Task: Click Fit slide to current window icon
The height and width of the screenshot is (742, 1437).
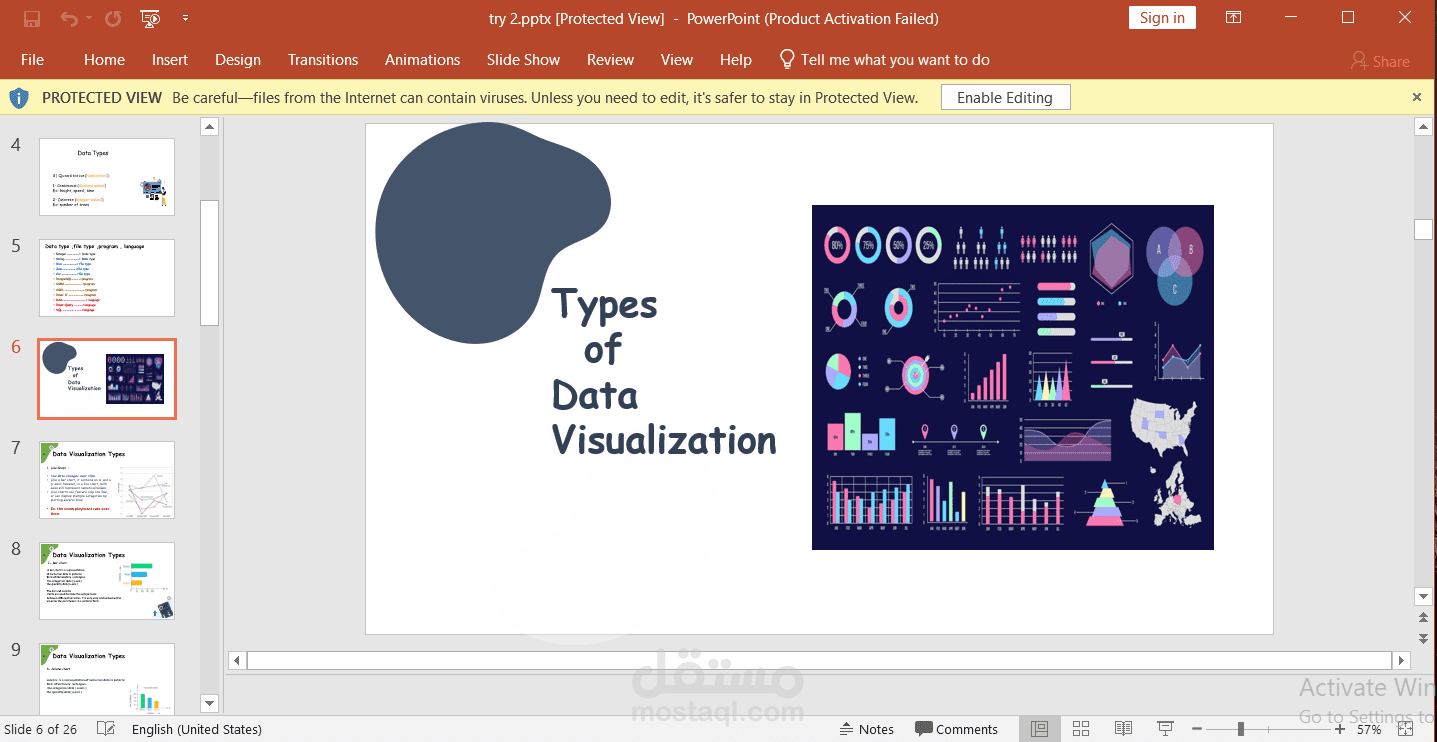Action: [x=1405, y=729]
